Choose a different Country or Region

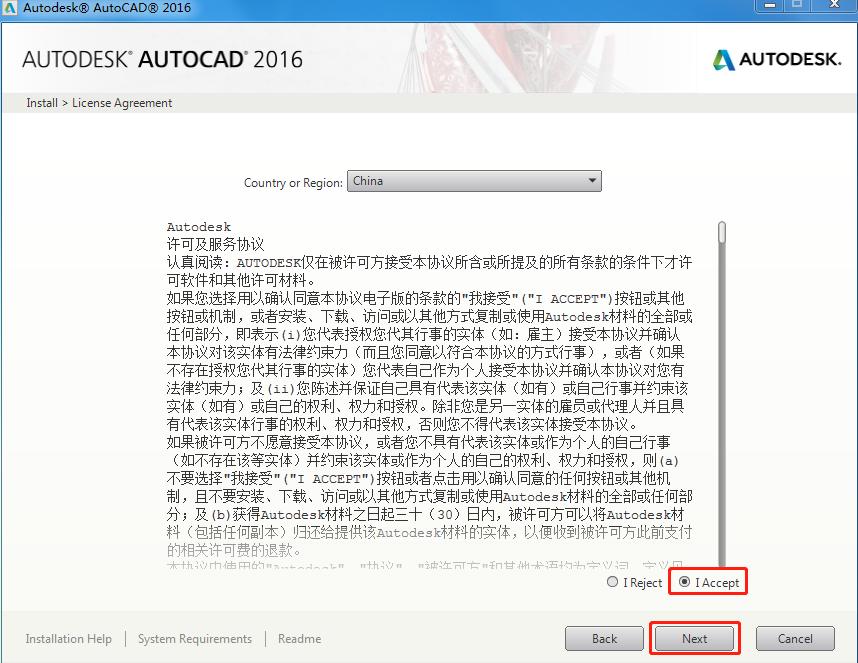point(474,181)
